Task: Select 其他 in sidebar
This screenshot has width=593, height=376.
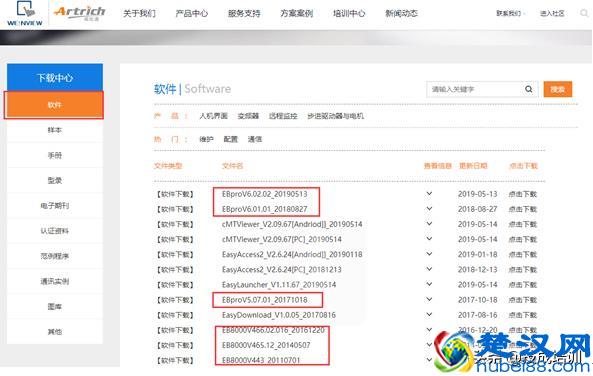Action: 54,332
